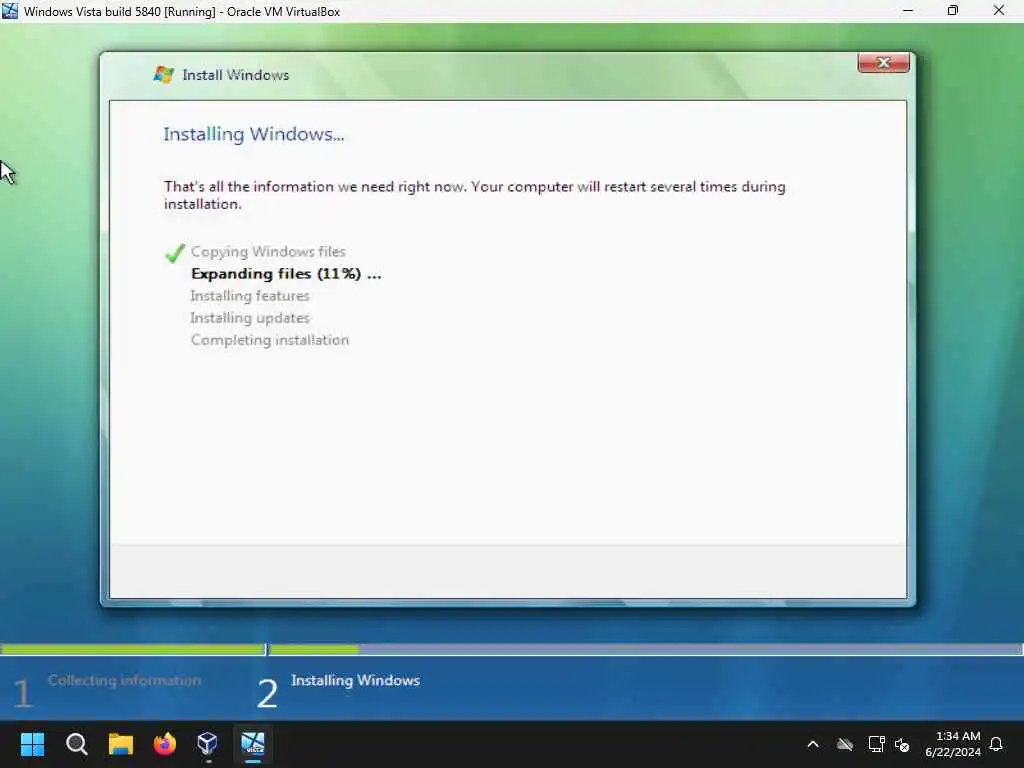Click the VirtualBox title bar icon
The width and height of the screenshot is (1024, 768).
pyautogui.click(x=10, y=10)
